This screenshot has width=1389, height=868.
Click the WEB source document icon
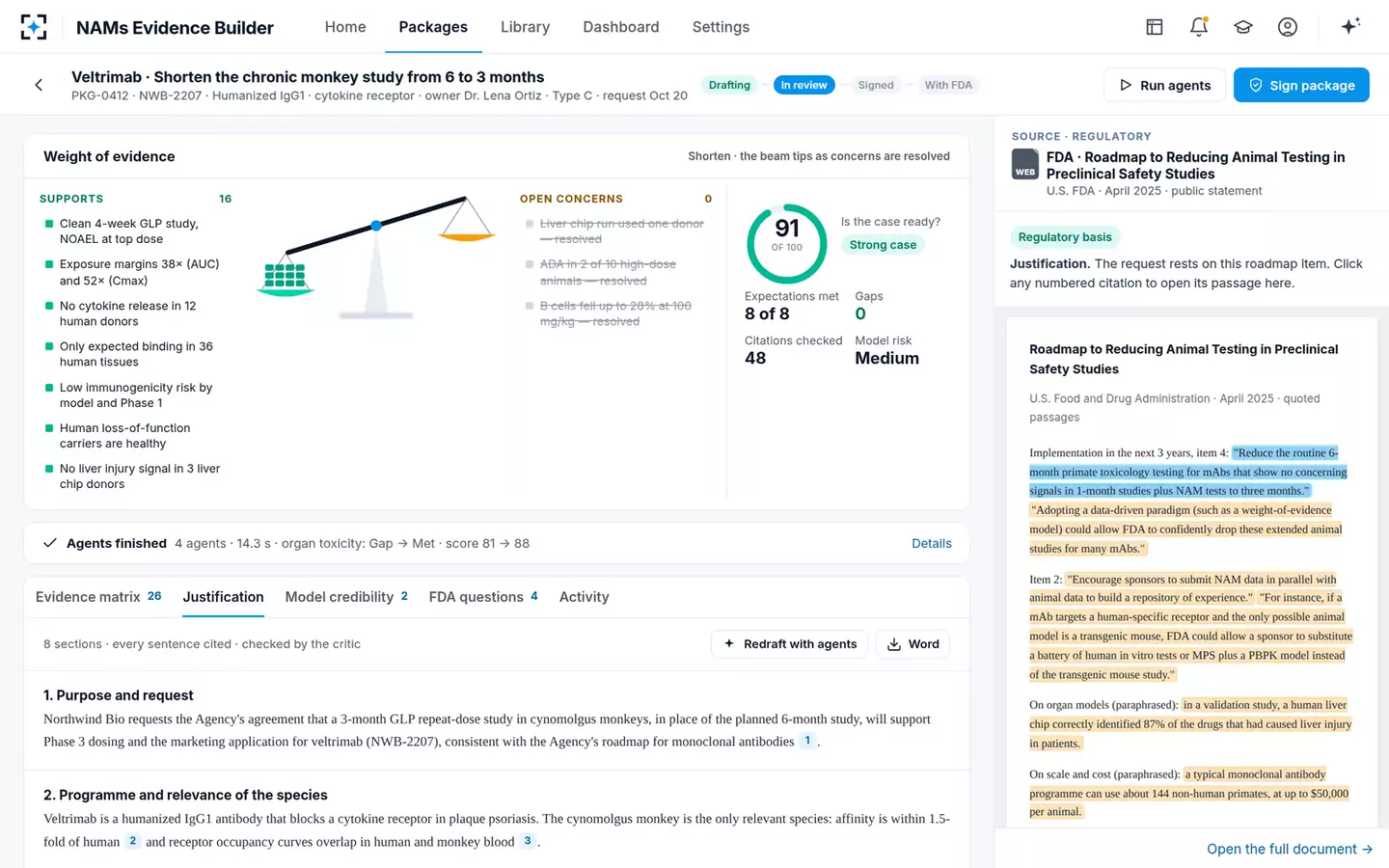point(1025,165)
